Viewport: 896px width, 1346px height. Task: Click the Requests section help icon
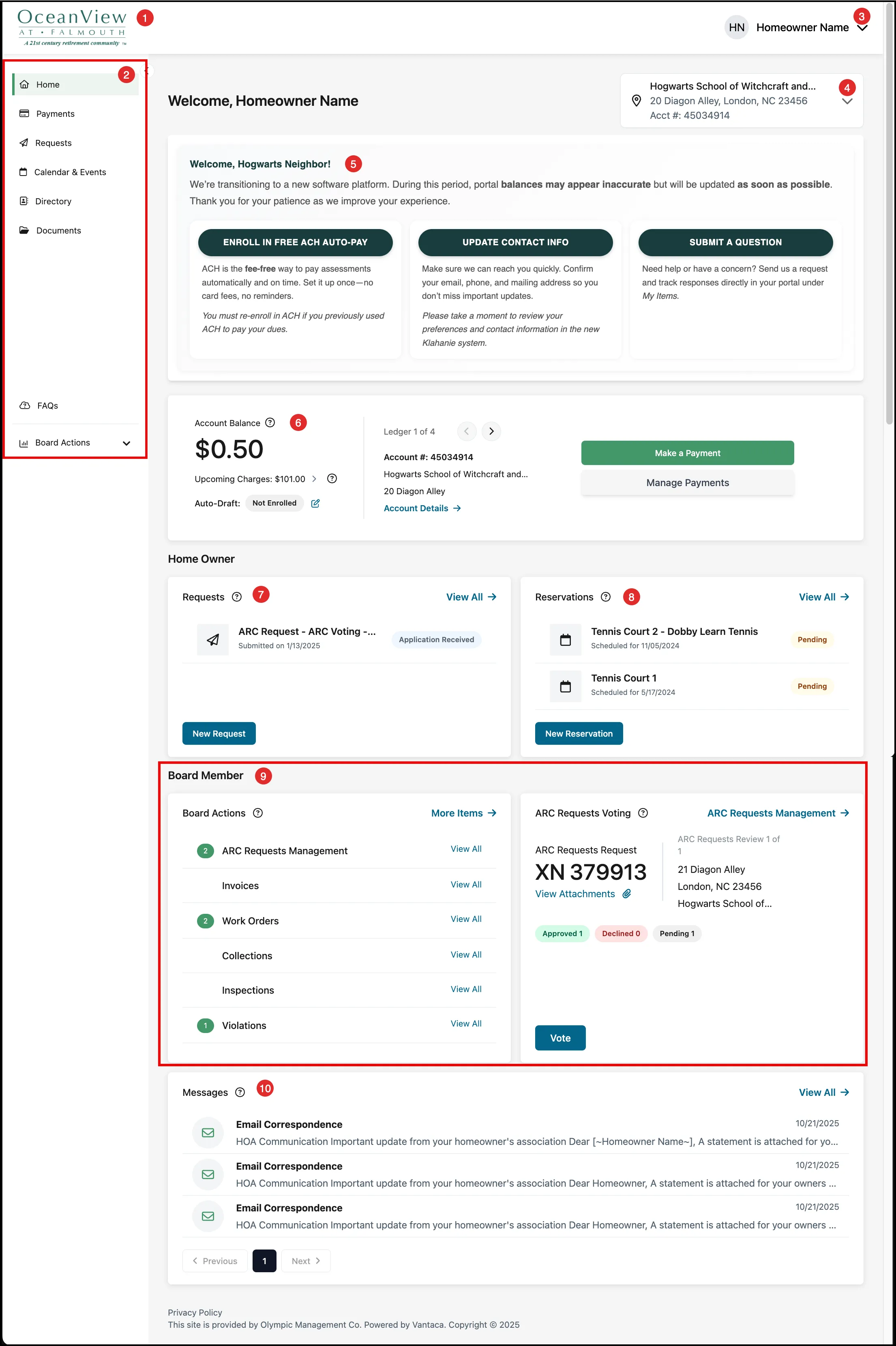237,597
